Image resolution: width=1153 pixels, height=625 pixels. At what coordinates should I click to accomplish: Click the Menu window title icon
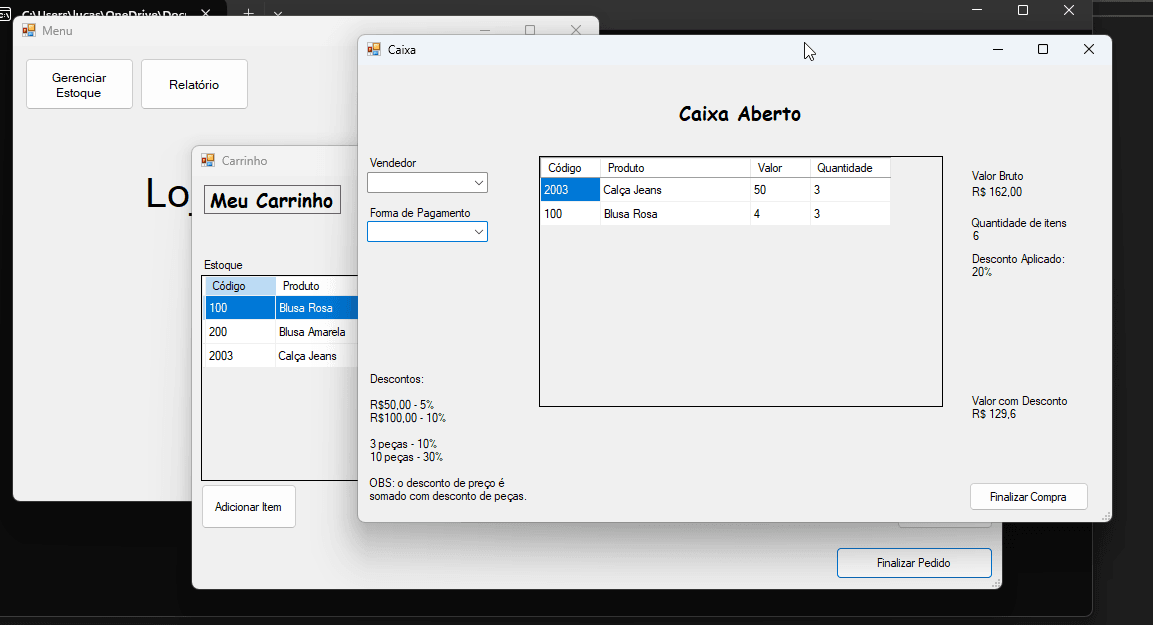29,30
